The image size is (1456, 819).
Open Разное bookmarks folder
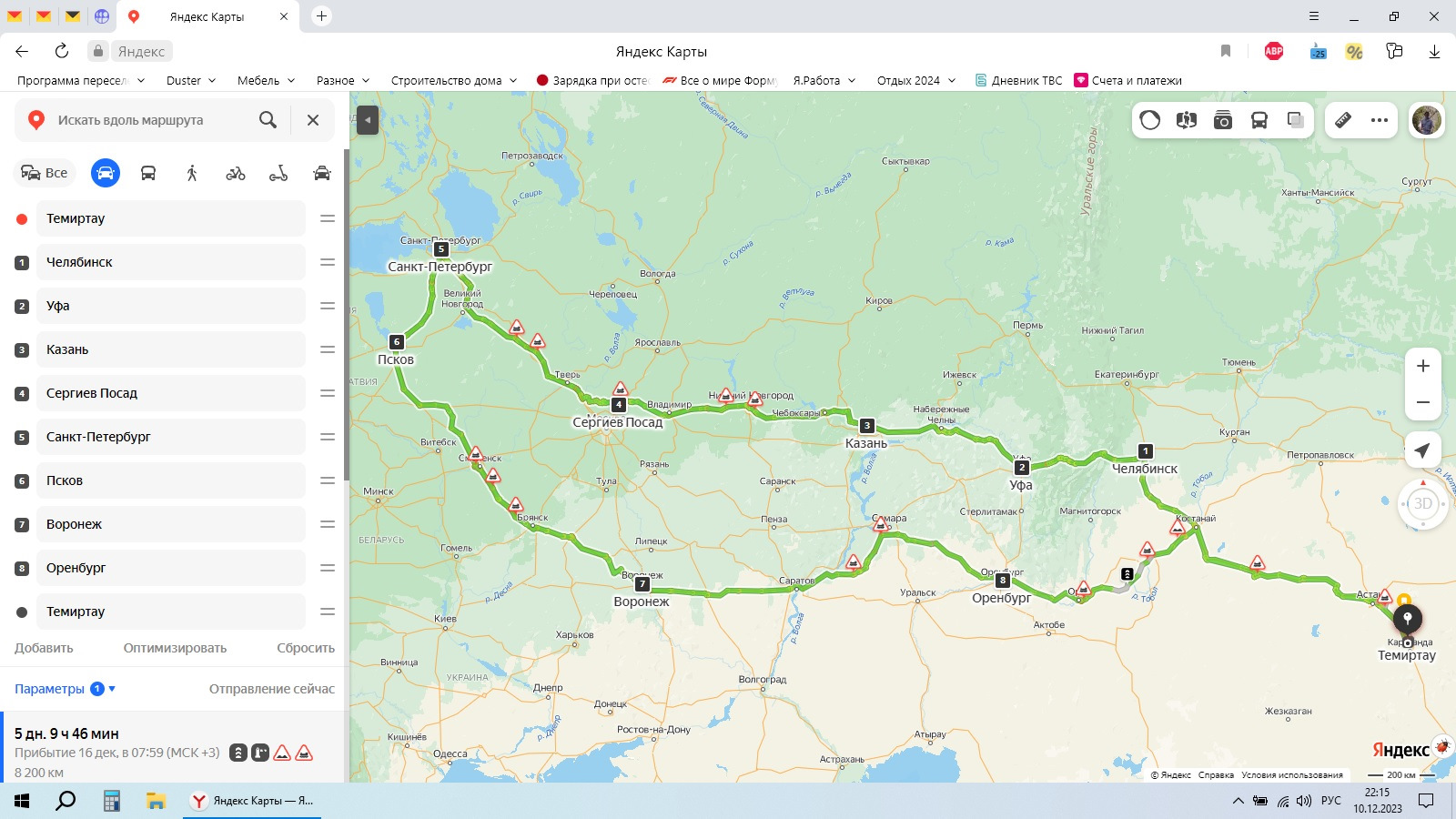pyautogui.click(x=343, y=80)
